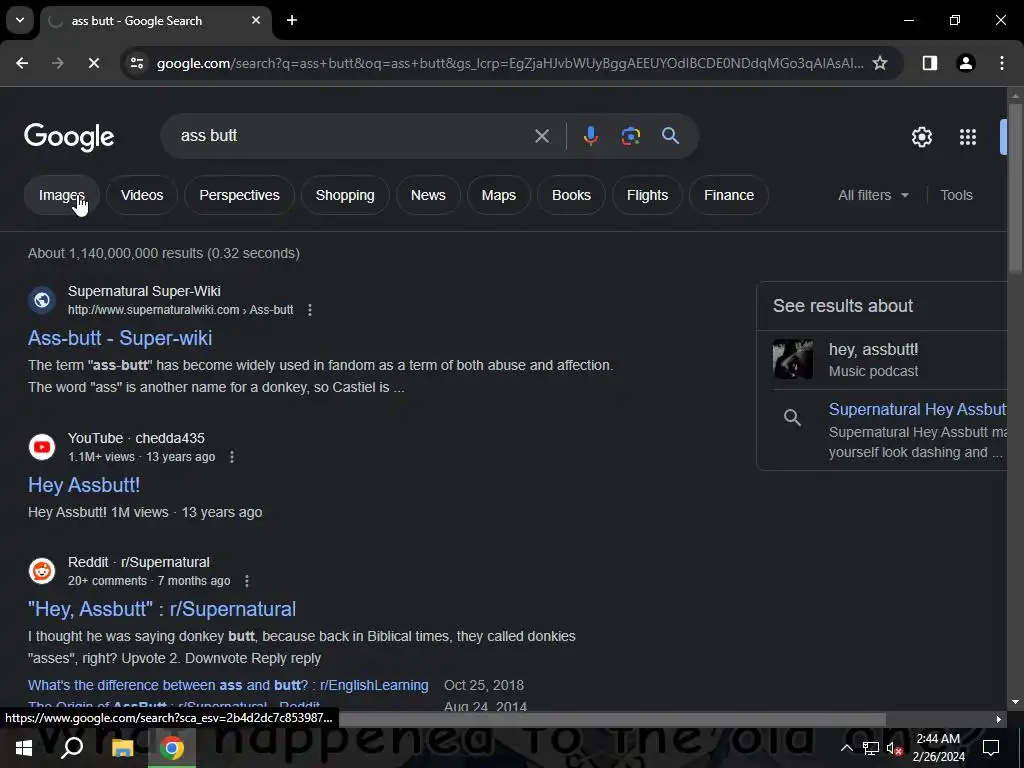
Task: Click the forward navigation arrow
Action: coord(58,63)
